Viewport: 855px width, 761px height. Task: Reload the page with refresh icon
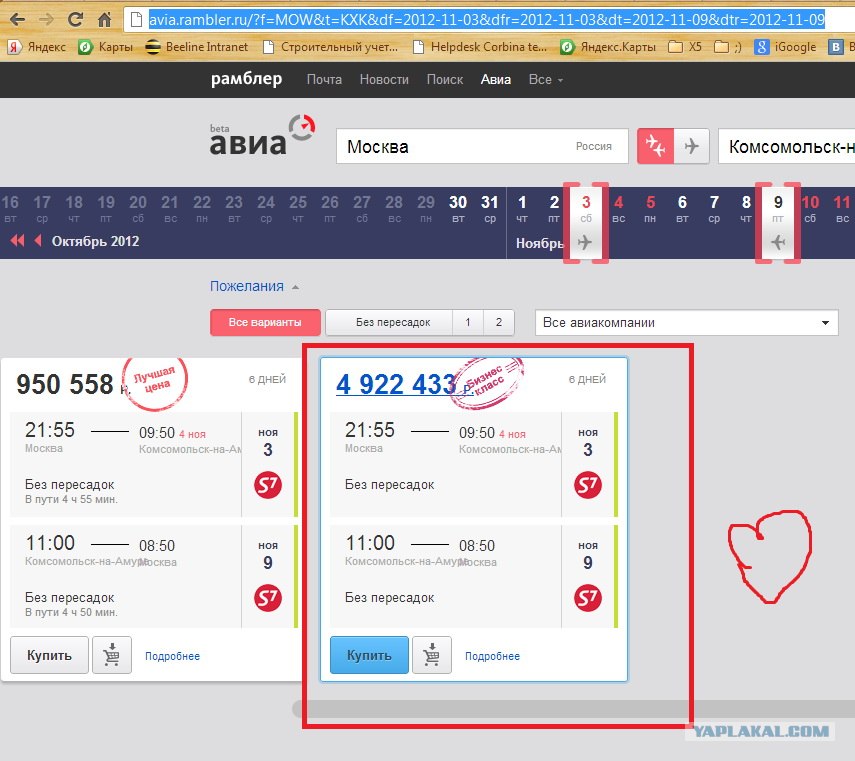coord(75,20)
